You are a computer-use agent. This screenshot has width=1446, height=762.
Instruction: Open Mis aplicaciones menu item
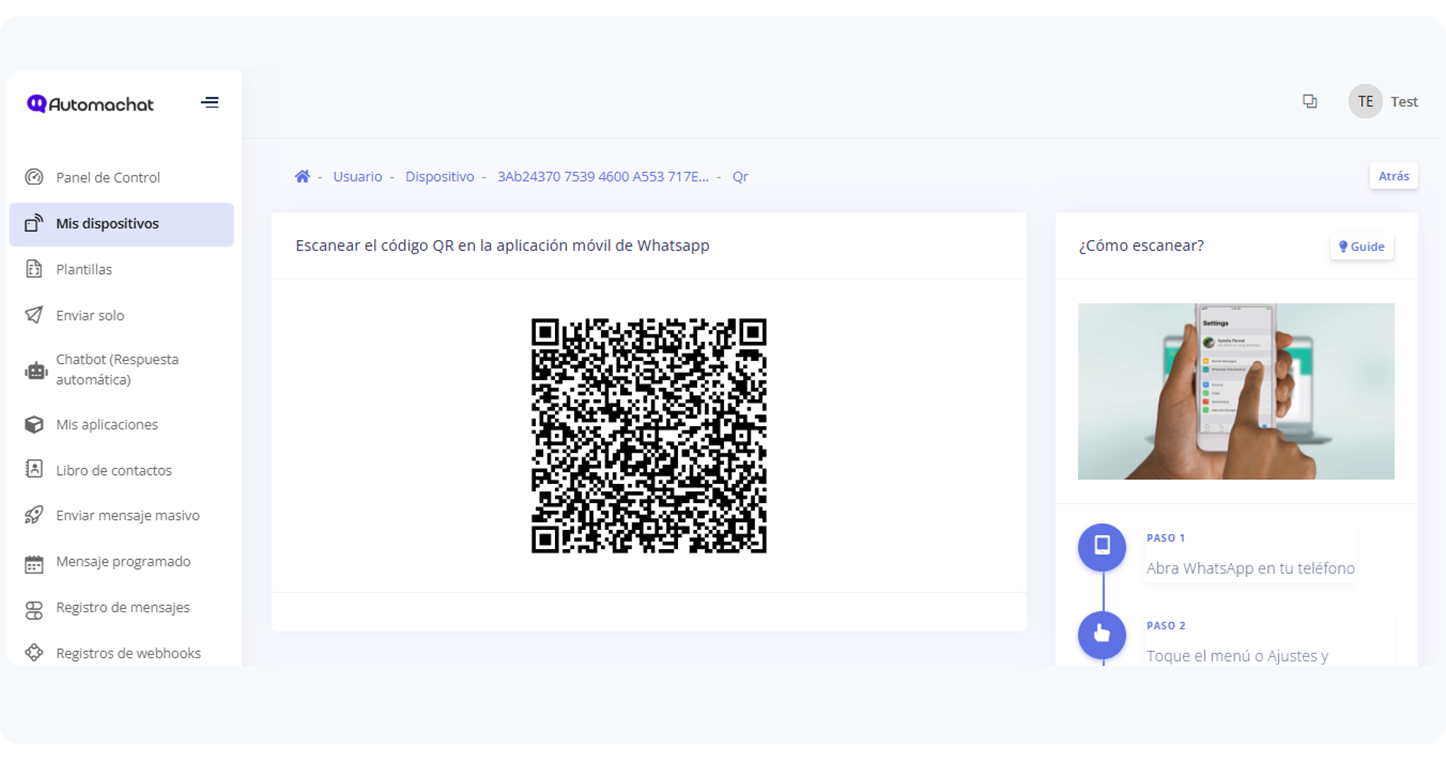click(x=122, y=424)
